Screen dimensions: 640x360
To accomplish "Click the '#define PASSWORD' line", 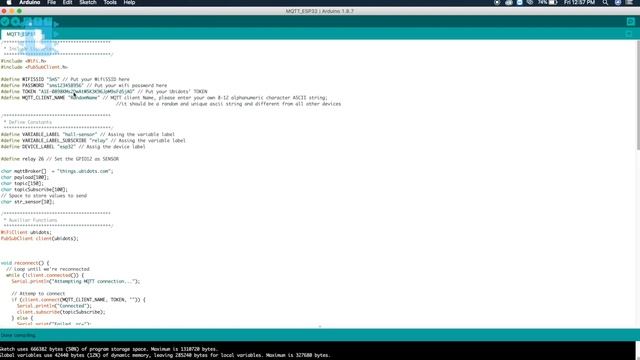I will coord(84,85).
